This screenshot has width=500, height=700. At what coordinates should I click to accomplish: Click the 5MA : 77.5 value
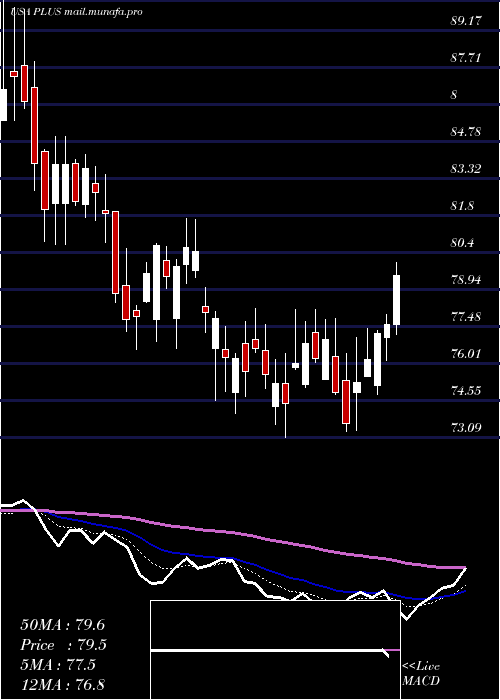tap(58, 665)
